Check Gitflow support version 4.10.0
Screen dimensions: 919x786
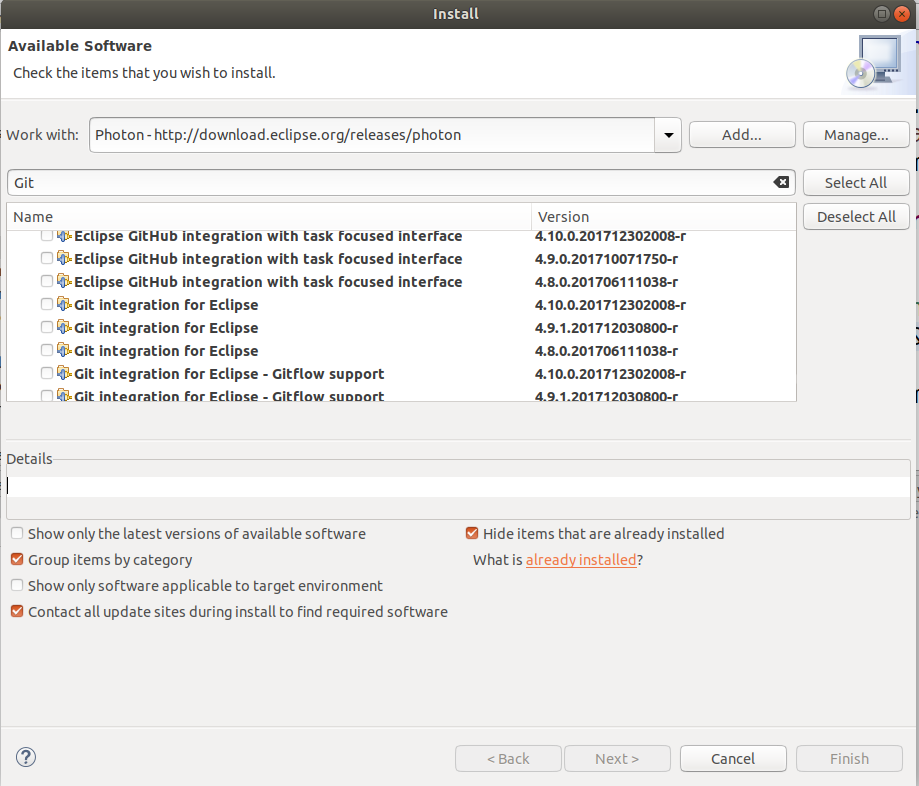coord(47,373)
